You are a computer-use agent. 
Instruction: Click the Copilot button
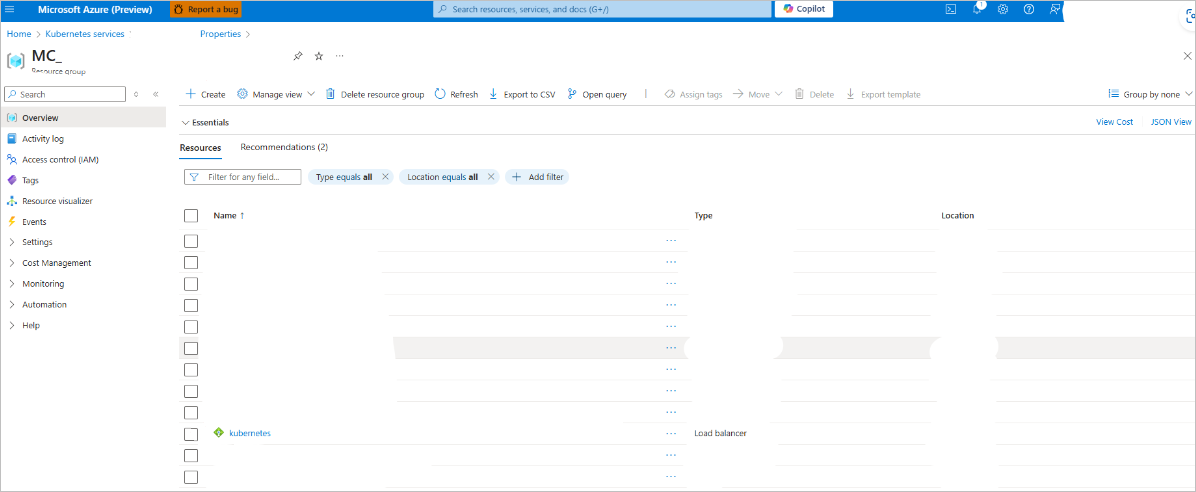[804, 9]
